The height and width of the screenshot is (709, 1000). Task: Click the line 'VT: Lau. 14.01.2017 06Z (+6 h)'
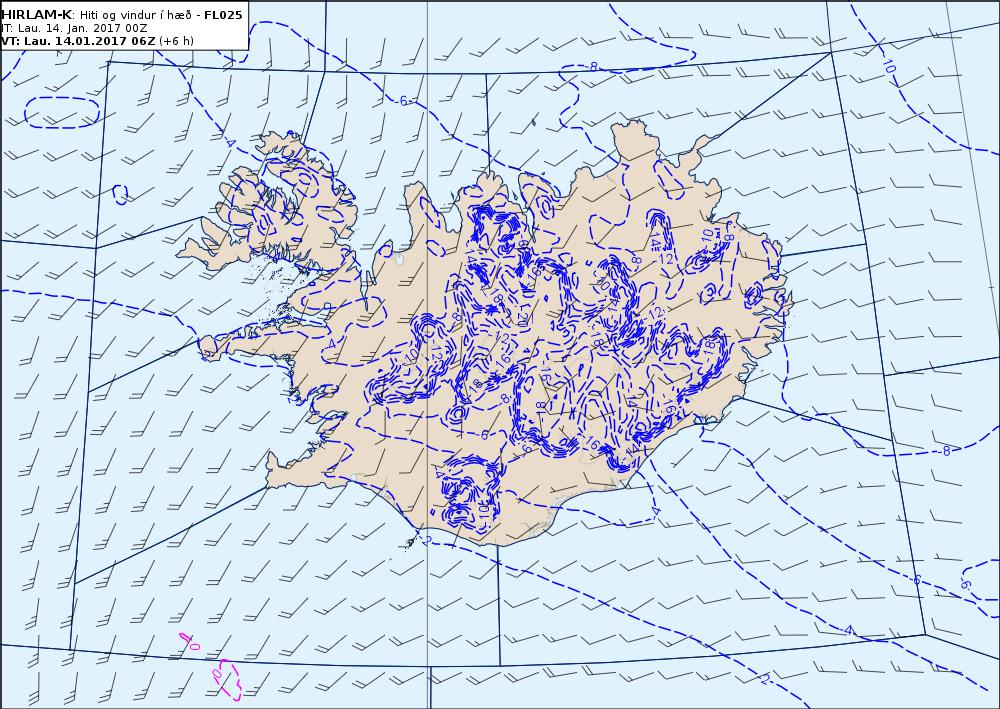pos(97,41)
